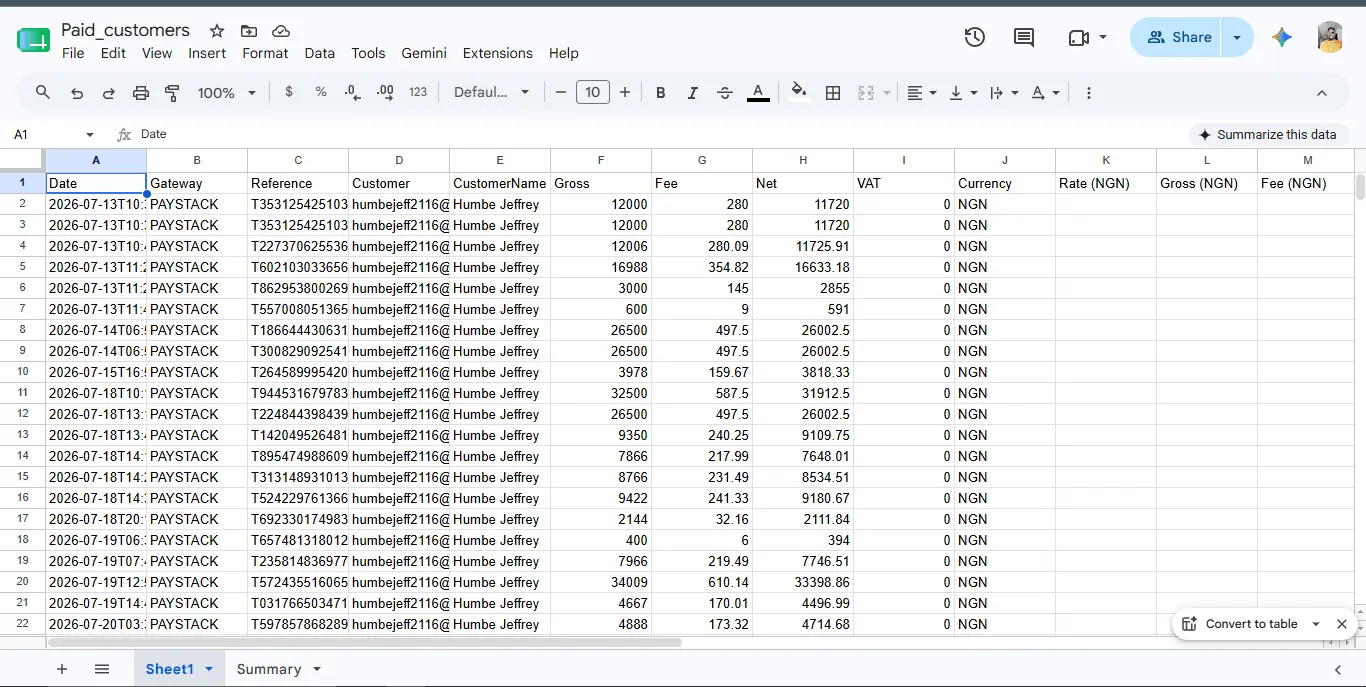The height and width of the screenshot is (687, 1366).
Task: Open more toolbar options
Action: click(x=1089, y=93)
